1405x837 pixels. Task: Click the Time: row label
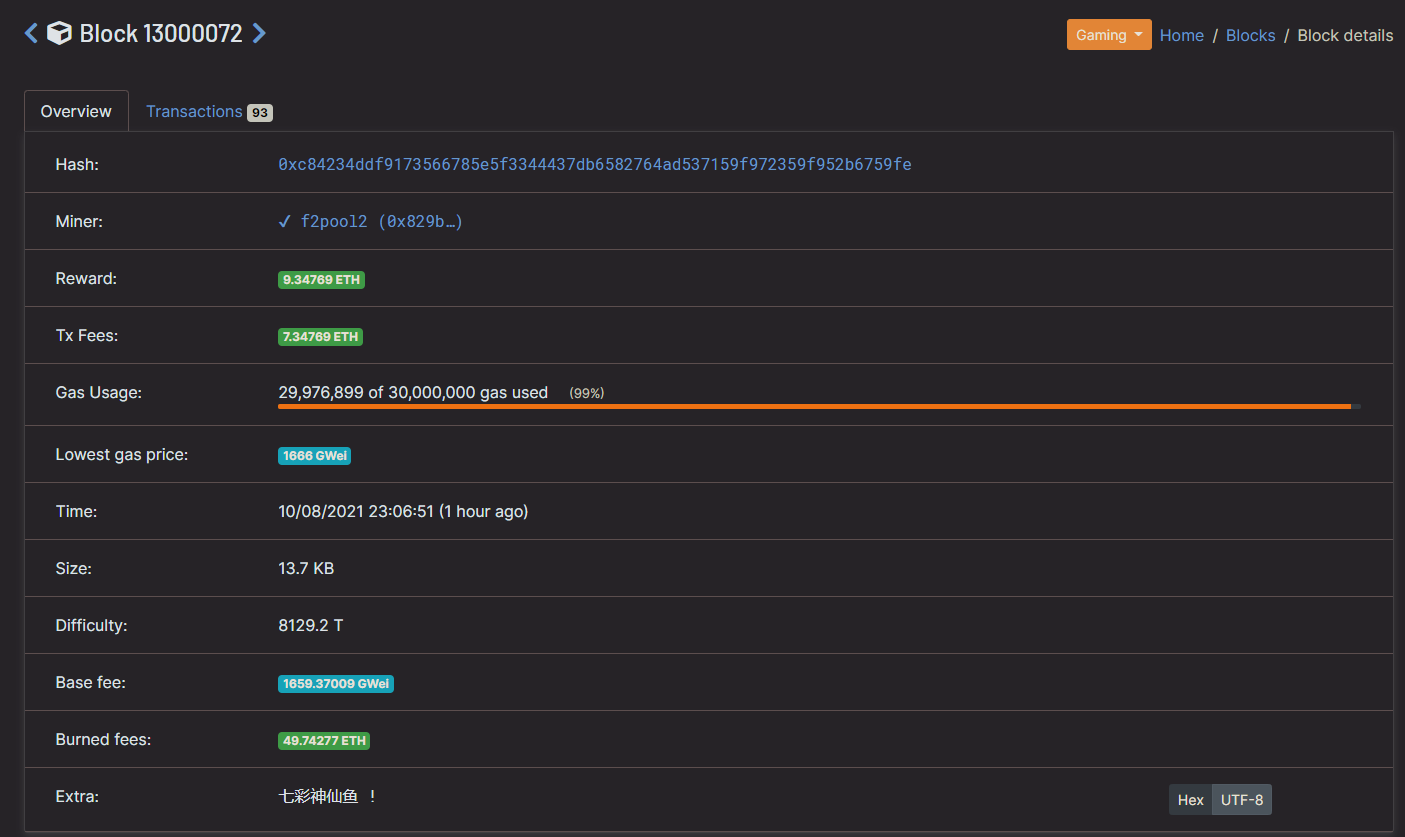pos(76,511)
